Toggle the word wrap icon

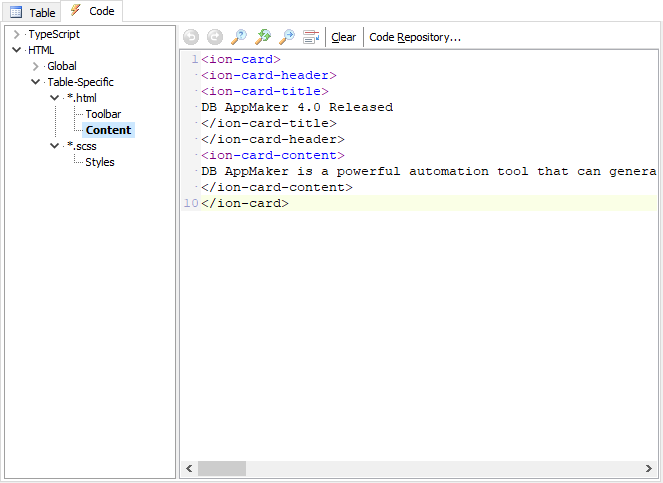311,37
